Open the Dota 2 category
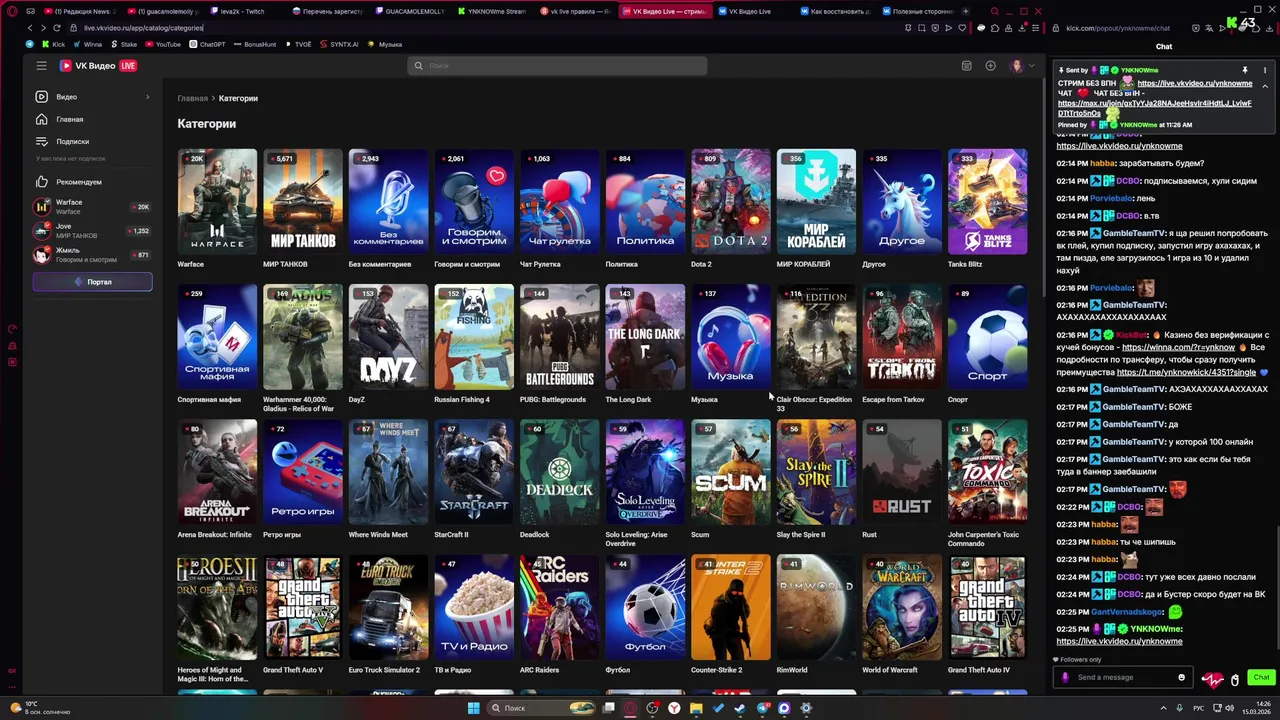This screenshot has width=1280, height=720. (x=731, y=201)
